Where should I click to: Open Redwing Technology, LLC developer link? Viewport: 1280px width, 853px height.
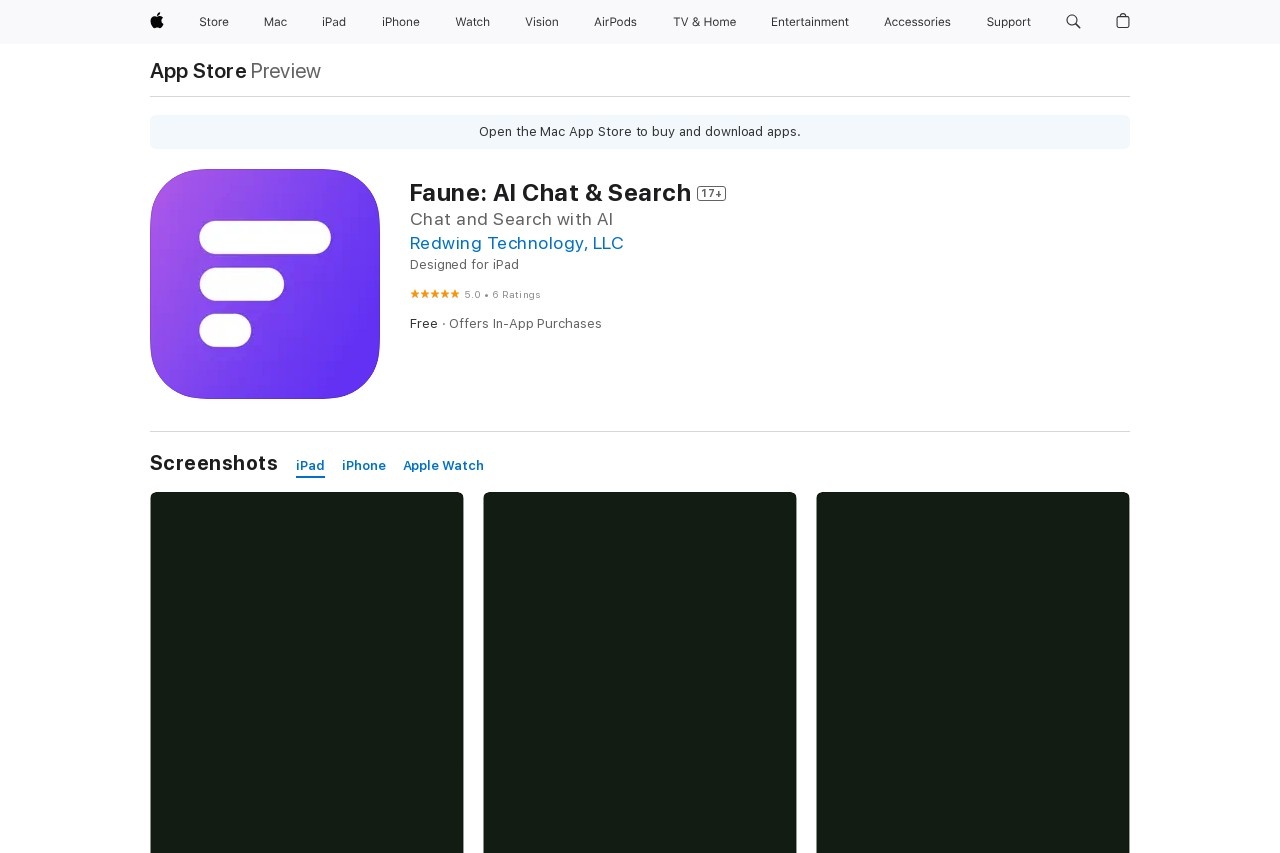516,243
